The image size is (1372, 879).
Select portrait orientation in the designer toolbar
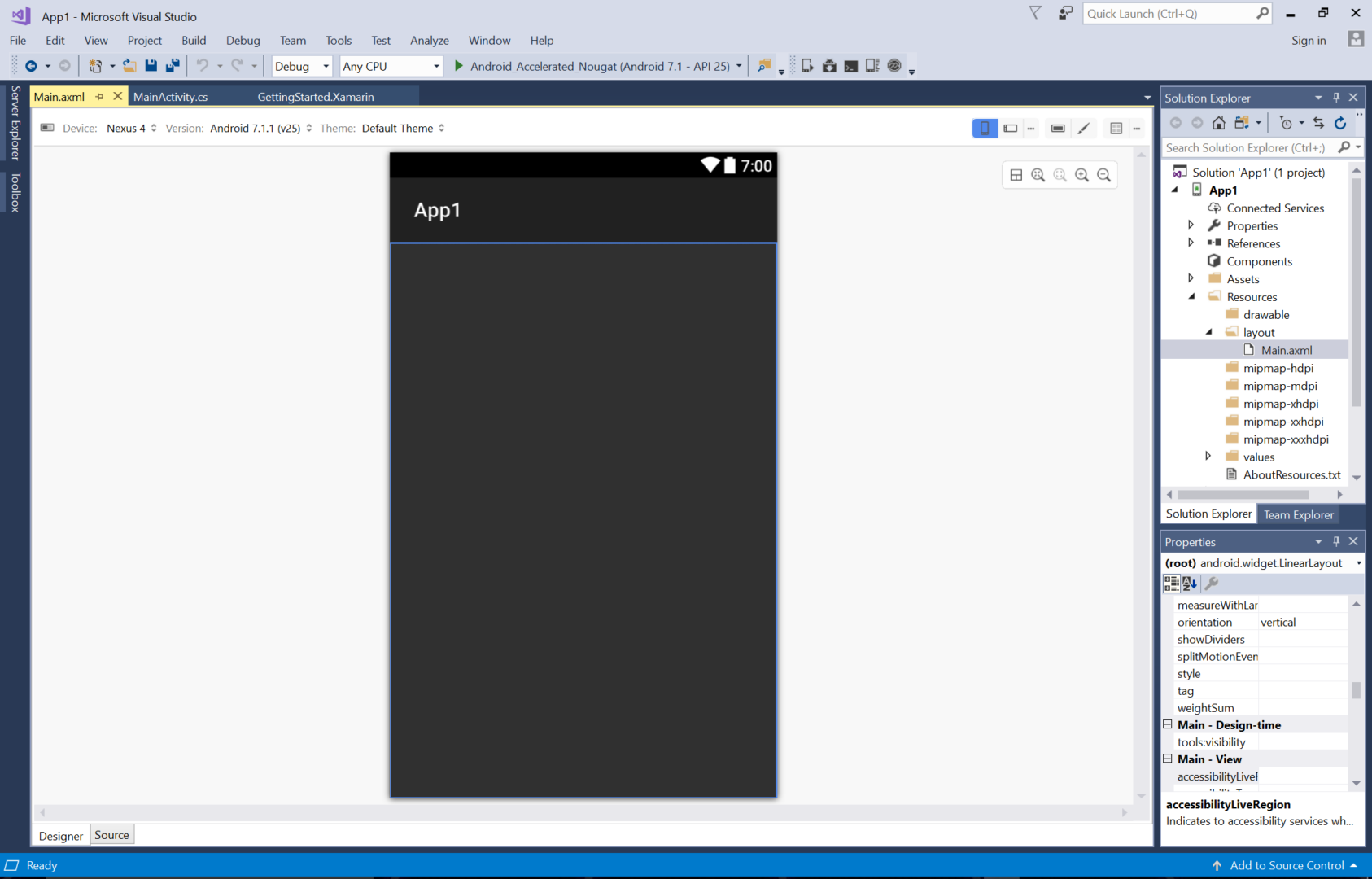(x=985, y=128)
